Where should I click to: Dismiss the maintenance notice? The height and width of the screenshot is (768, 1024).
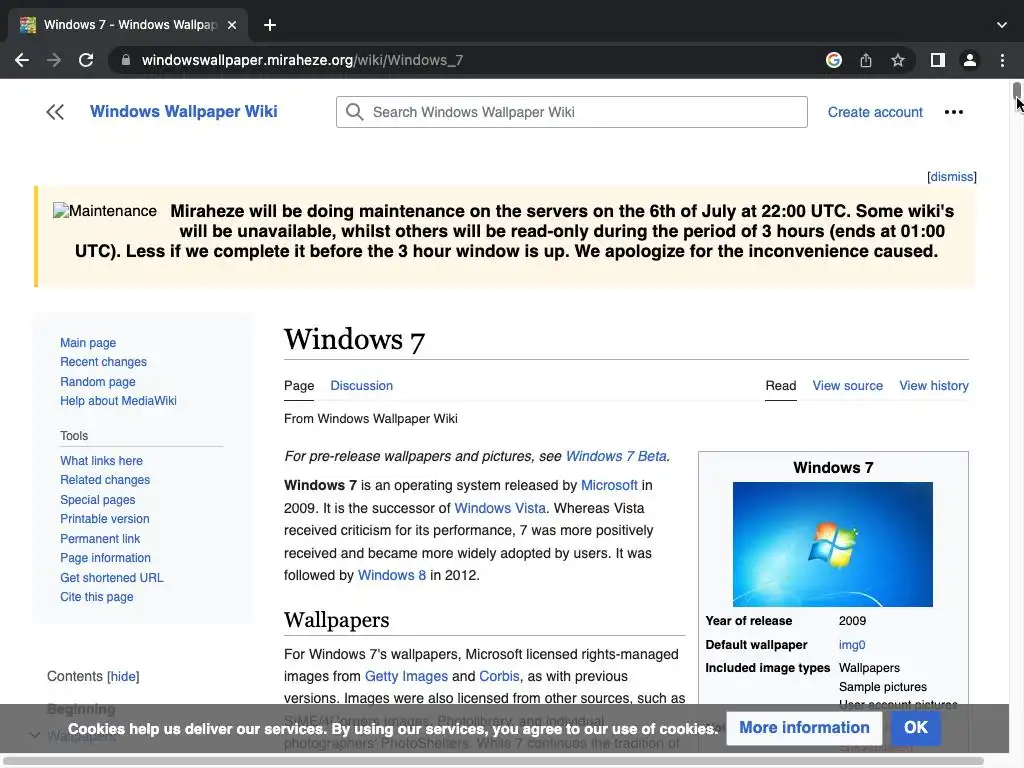952,176
